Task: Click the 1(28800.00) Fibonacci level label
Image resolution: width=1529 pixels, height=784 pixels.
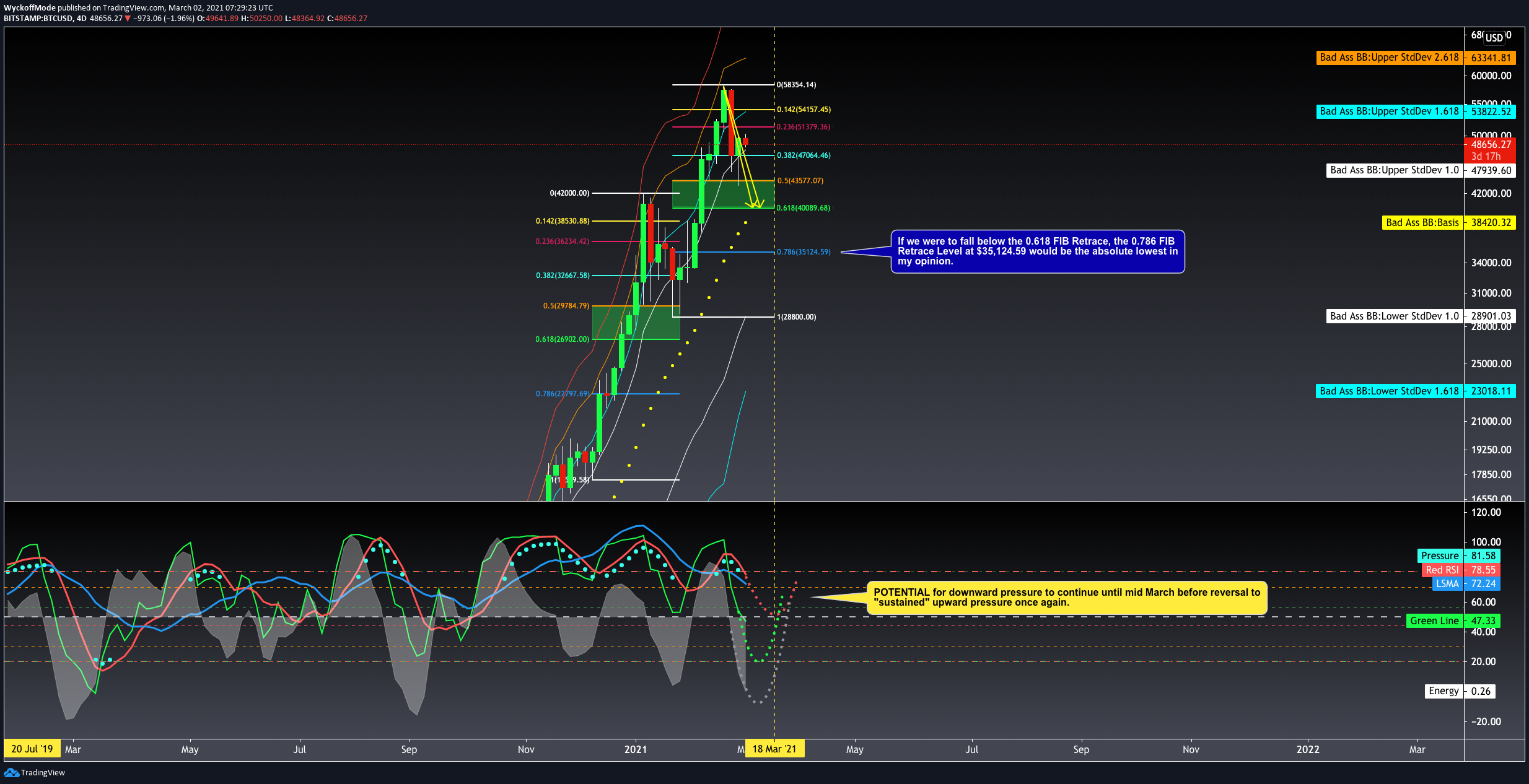Action: pos(797,317)
